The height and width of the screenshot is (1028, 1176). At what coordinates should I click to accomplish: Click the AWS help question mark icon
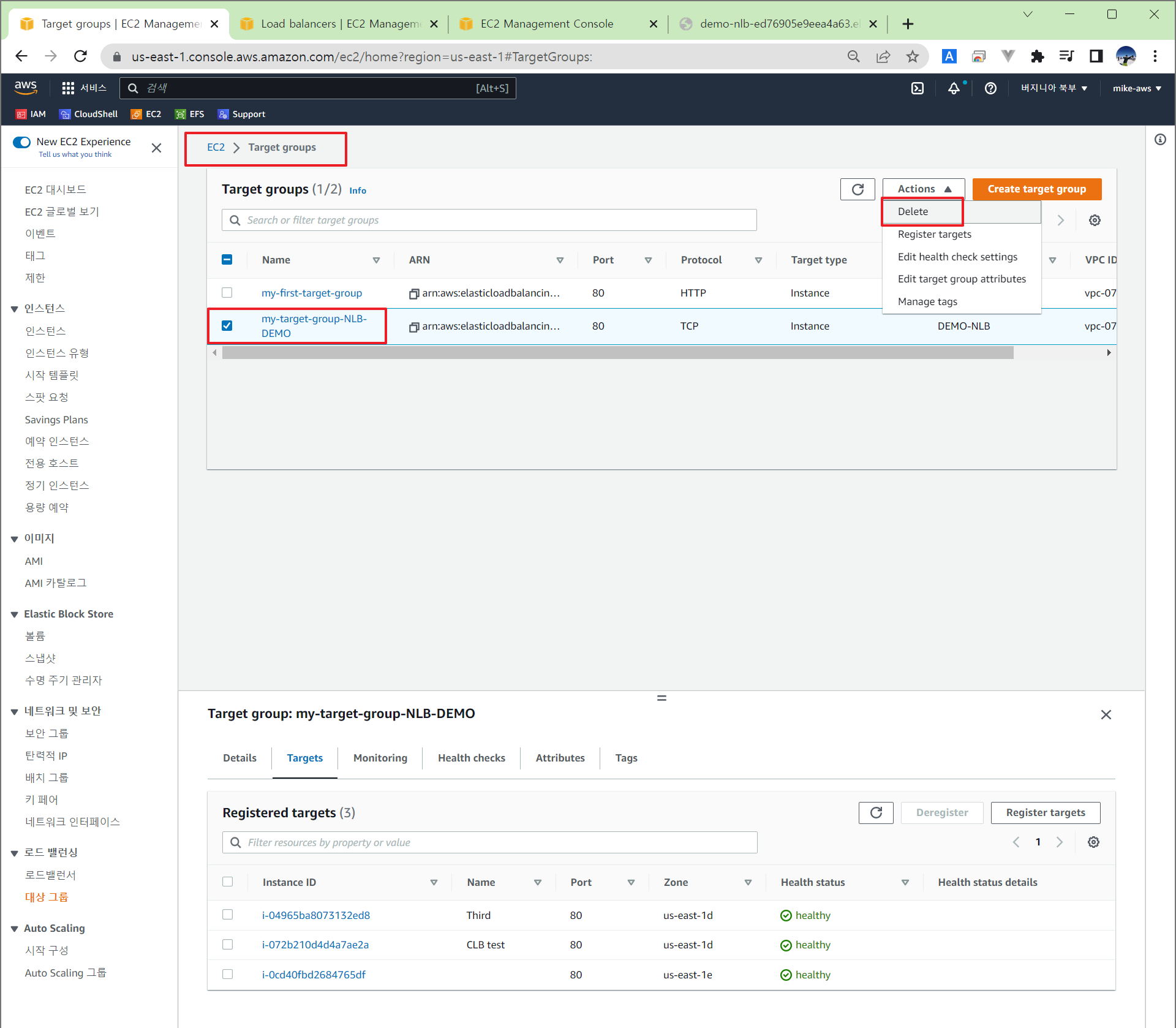990,88
